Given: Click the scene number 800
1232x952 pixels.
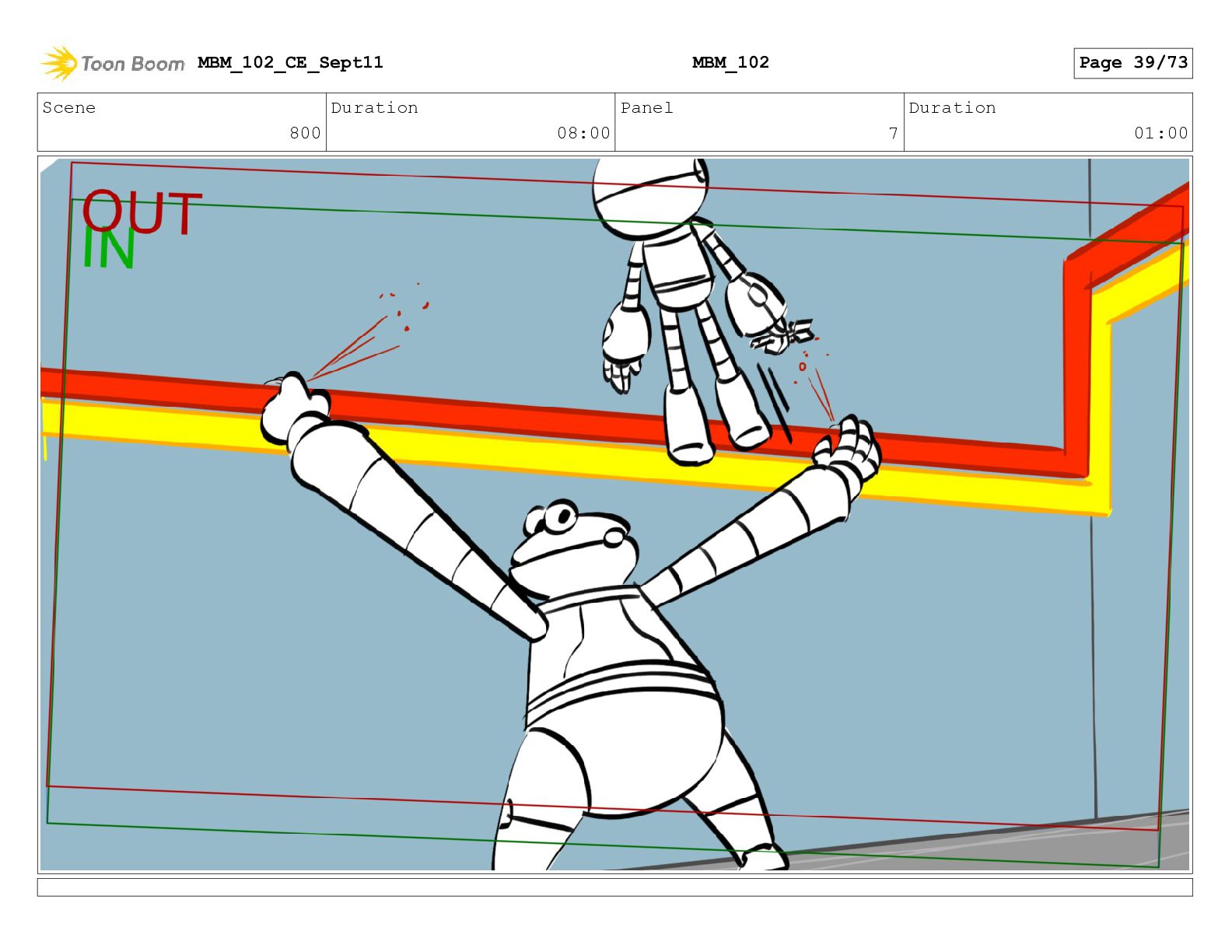Looking at the screenshot, I should coord(305,133).
